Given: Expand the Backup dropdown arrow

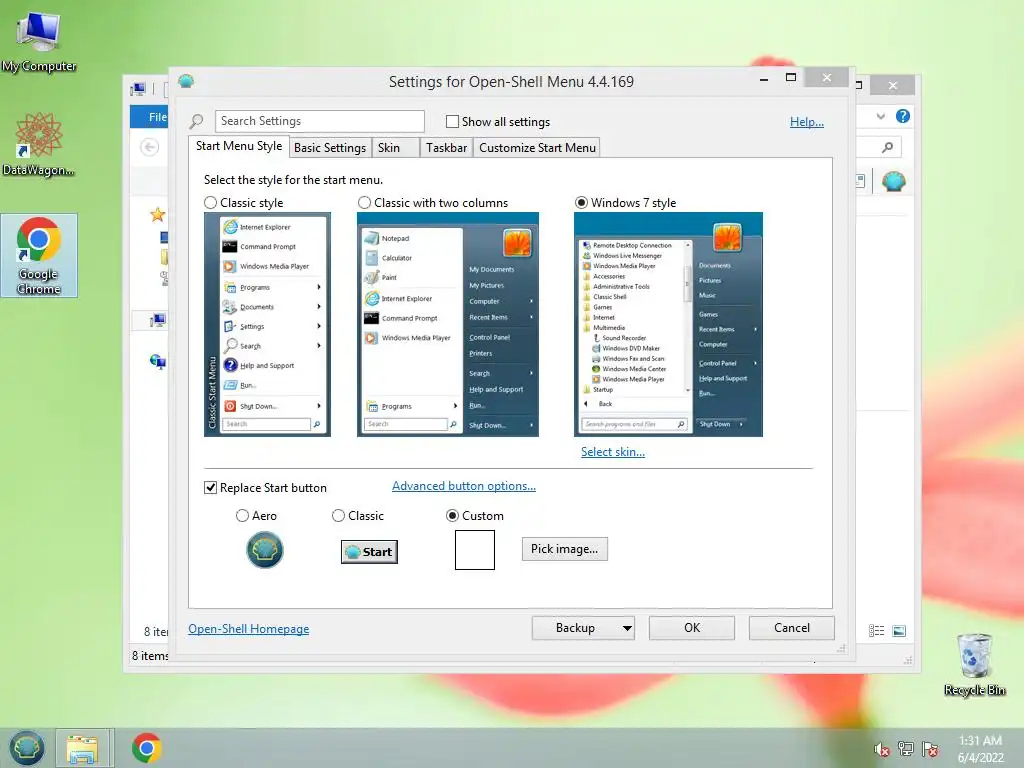Looking at the screenshot, I should [x=627, y=628].
